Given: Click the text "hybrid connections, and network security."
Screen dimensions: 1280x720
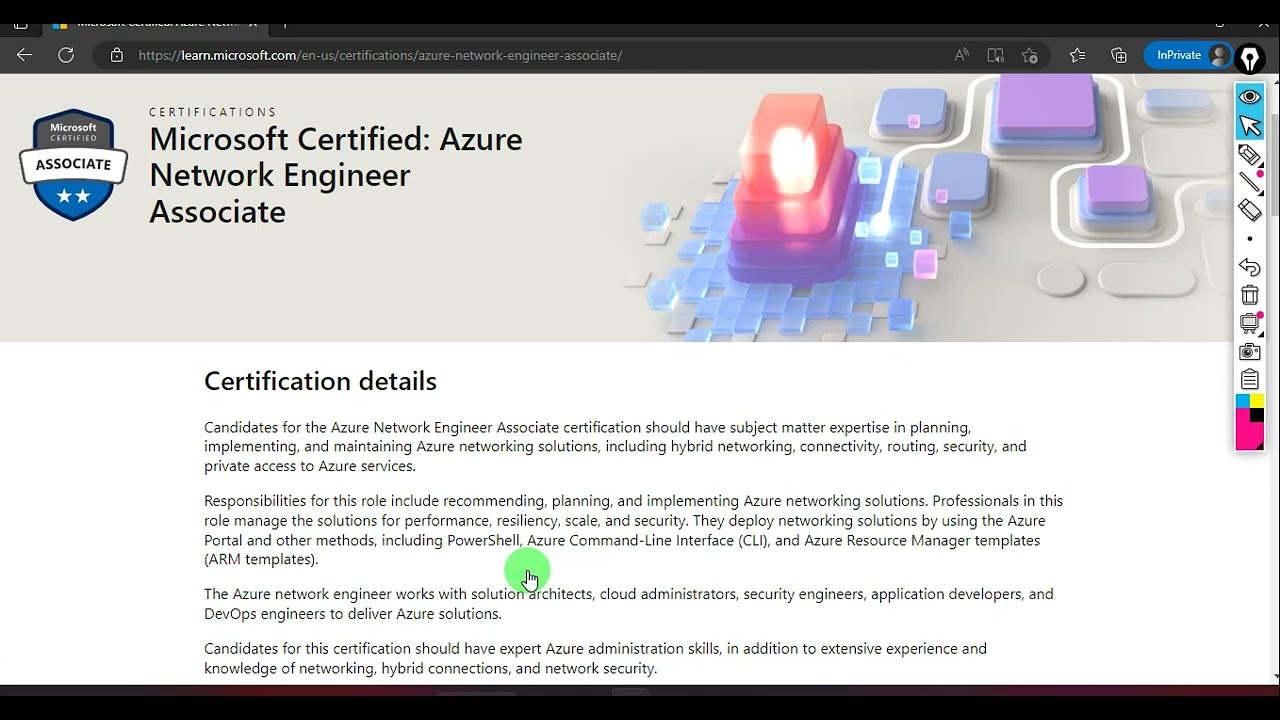Looking at the screenshot, I should (519, 668).
